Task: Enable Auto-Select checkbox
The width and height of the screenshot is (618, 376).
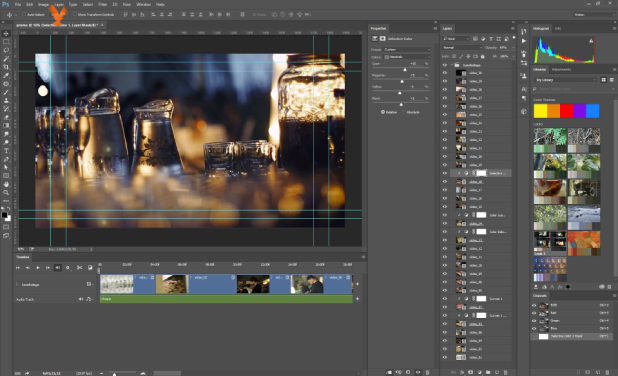Action: (x=24, y=15)
